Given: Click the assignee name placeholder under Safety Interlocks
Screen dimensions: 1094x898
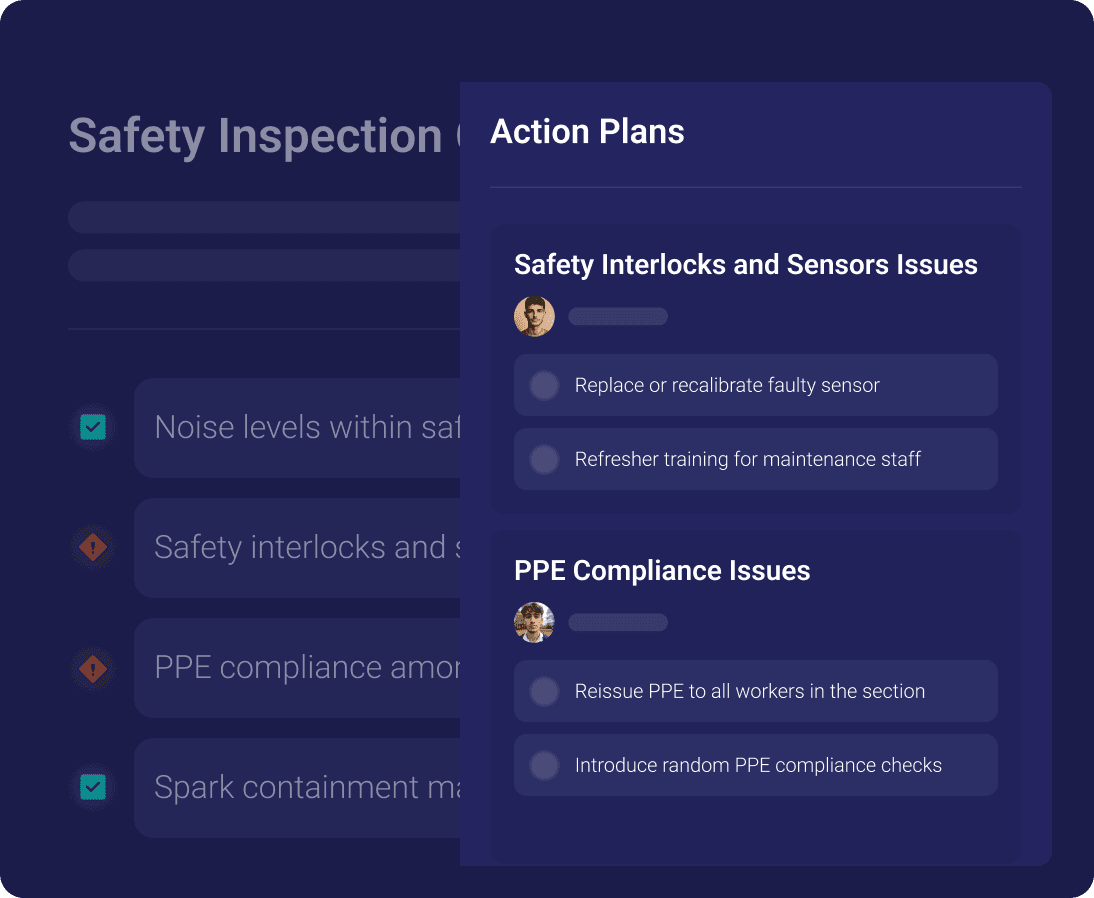Looking at the screenshot, I should (618, 317).
